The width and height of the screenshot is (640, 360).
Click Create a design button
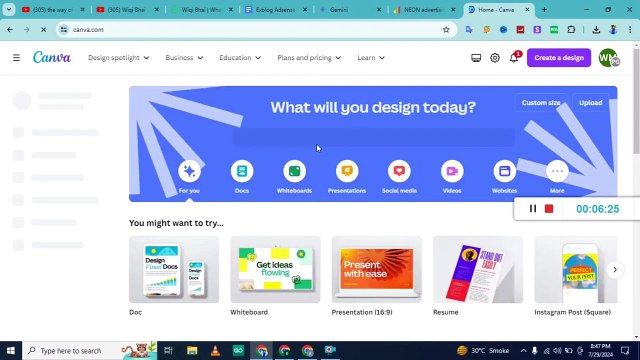(559, 58)
